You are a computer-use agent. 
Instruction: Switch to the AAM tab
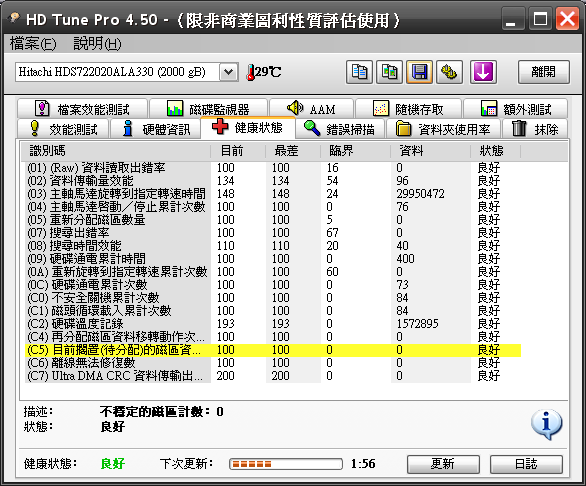click(311, 109)
